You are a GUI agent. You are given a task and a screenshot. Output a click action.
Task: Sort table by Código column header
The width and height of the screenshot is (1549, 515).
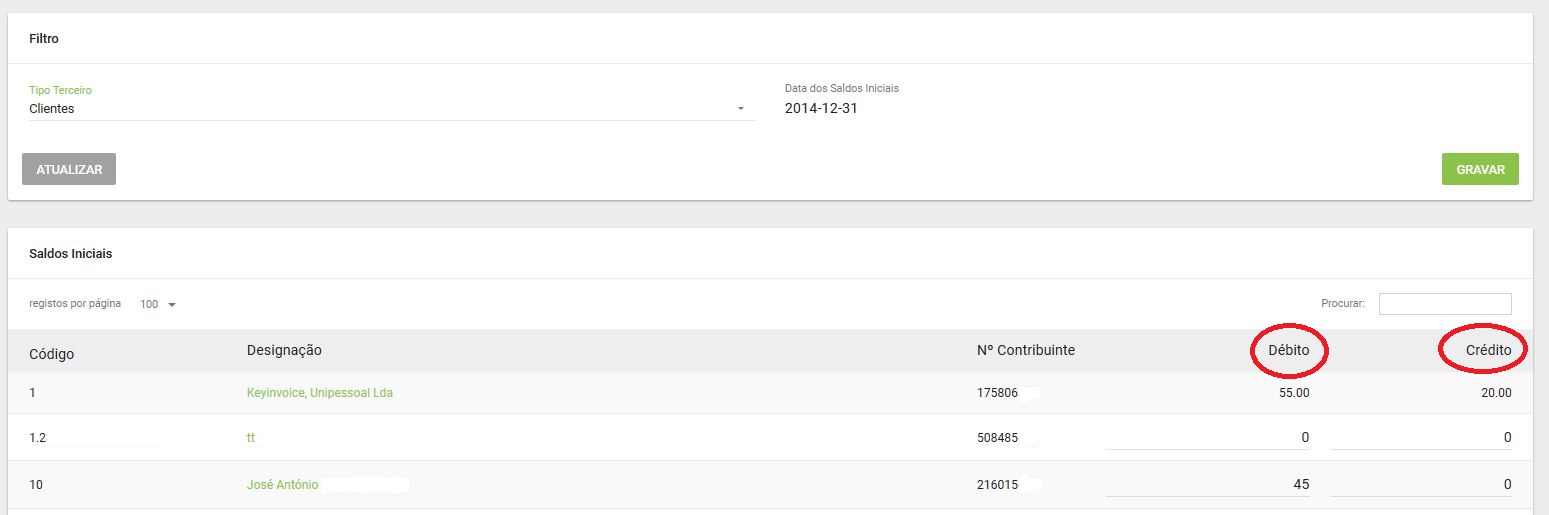(52, 353)
